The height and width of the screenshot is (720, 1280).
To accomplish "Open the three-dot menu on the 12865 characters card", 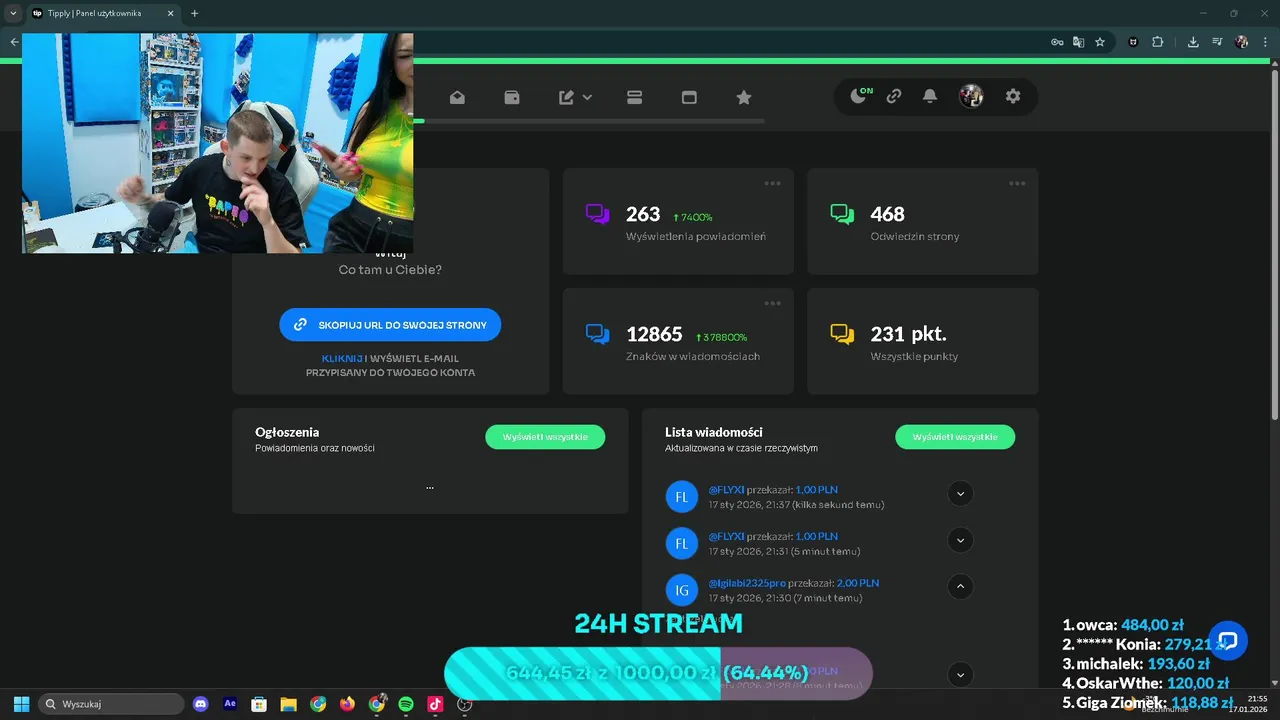I will tap(773, 303).
